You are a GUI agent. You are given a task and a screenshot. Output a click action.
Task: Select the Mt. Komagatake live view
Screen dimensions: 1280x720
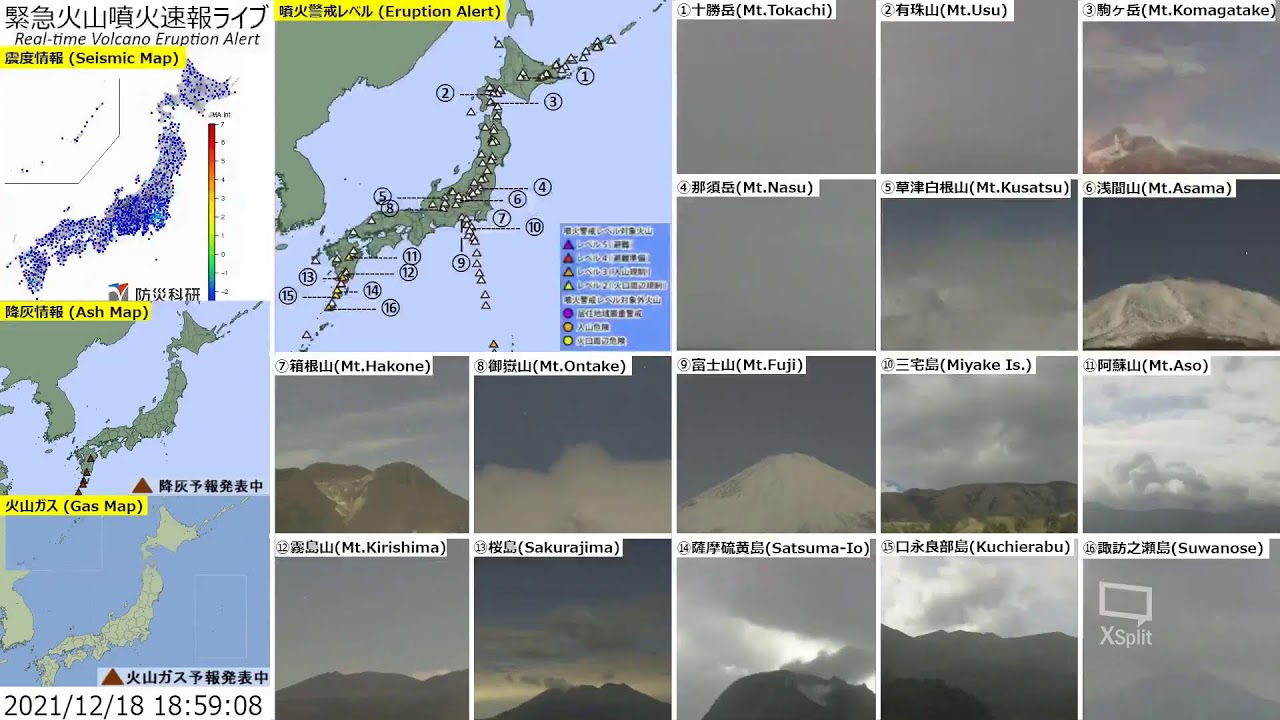pos(1180,96)
